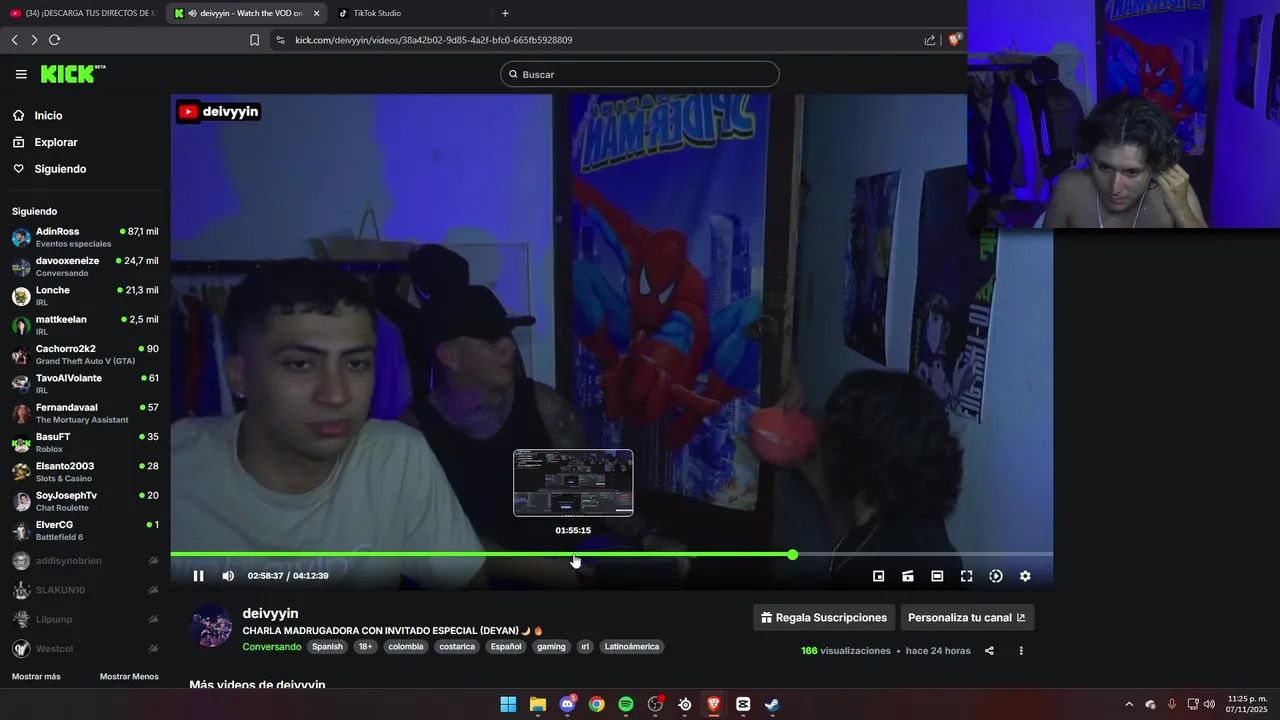Toggle theater mode in player
The width and height of the screenshot is (1280, 720).
tap(937, 576)
